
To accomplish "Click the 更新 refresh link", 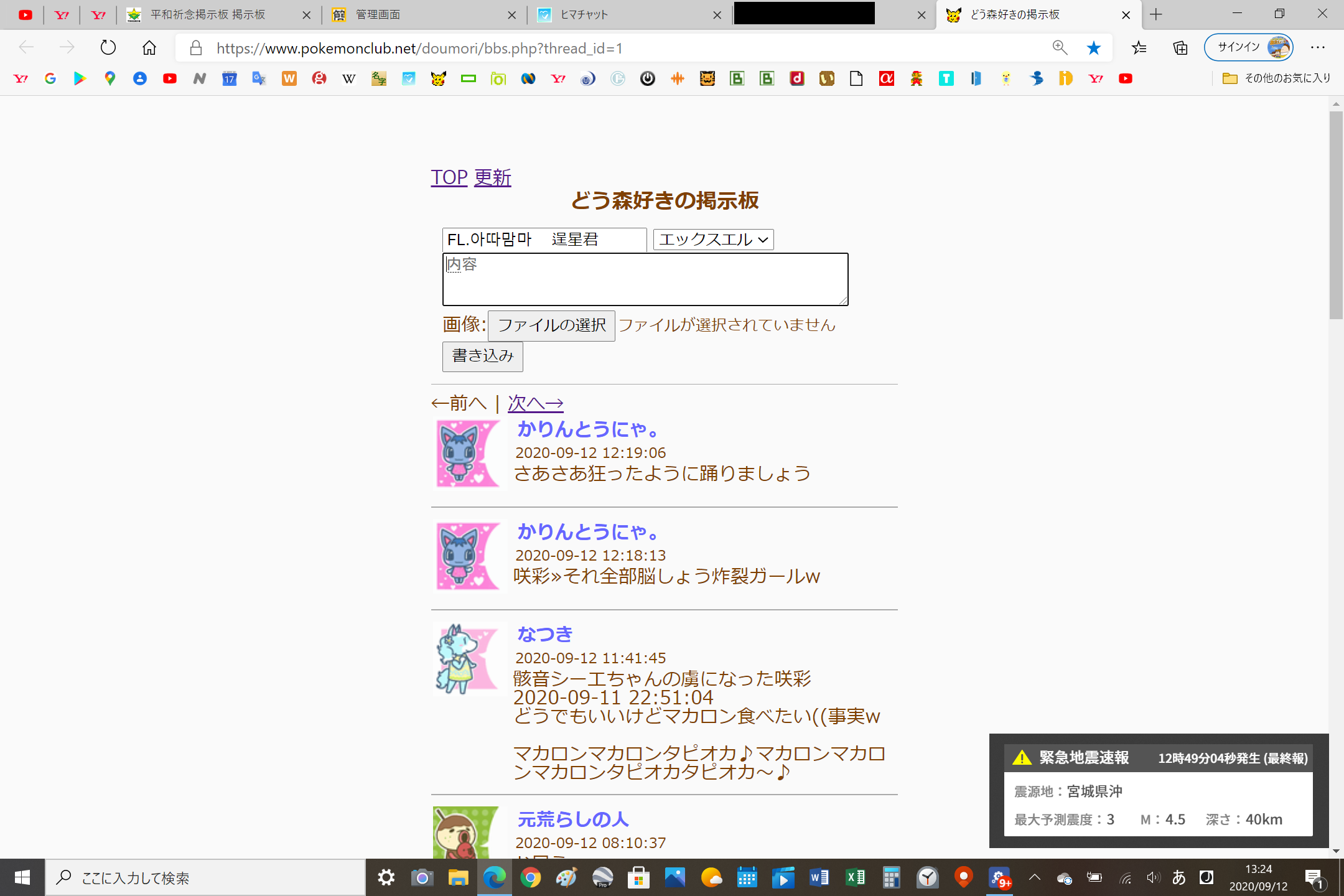I will (492, 178).
